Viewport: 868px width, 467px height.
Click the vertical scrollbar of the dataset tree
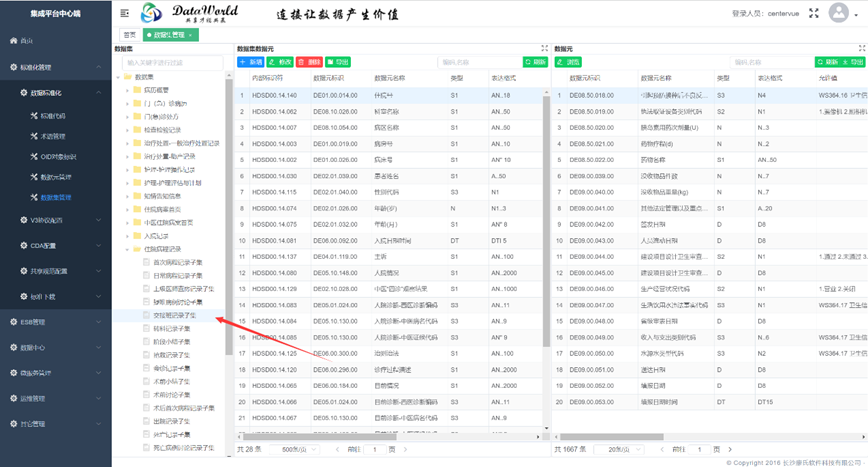(x=229, y=216)
